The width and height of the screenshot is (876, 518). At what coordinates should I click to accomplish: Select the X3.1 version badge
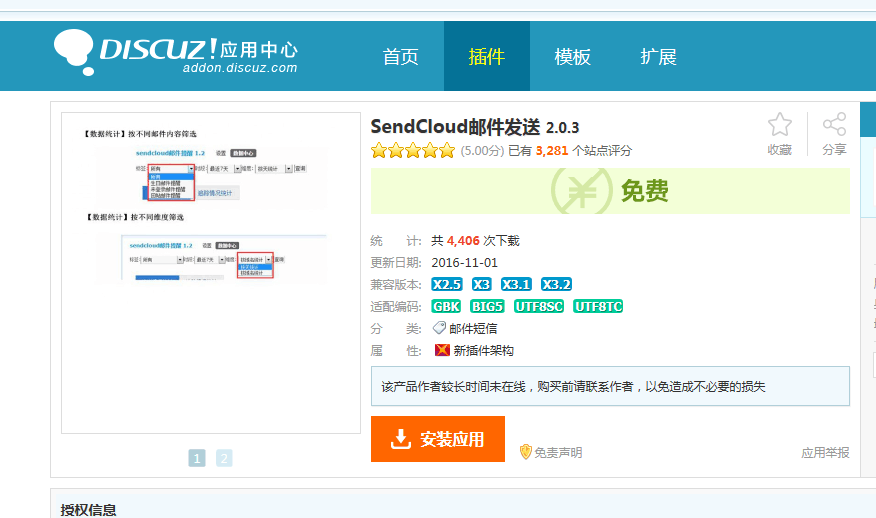(516, 284)
